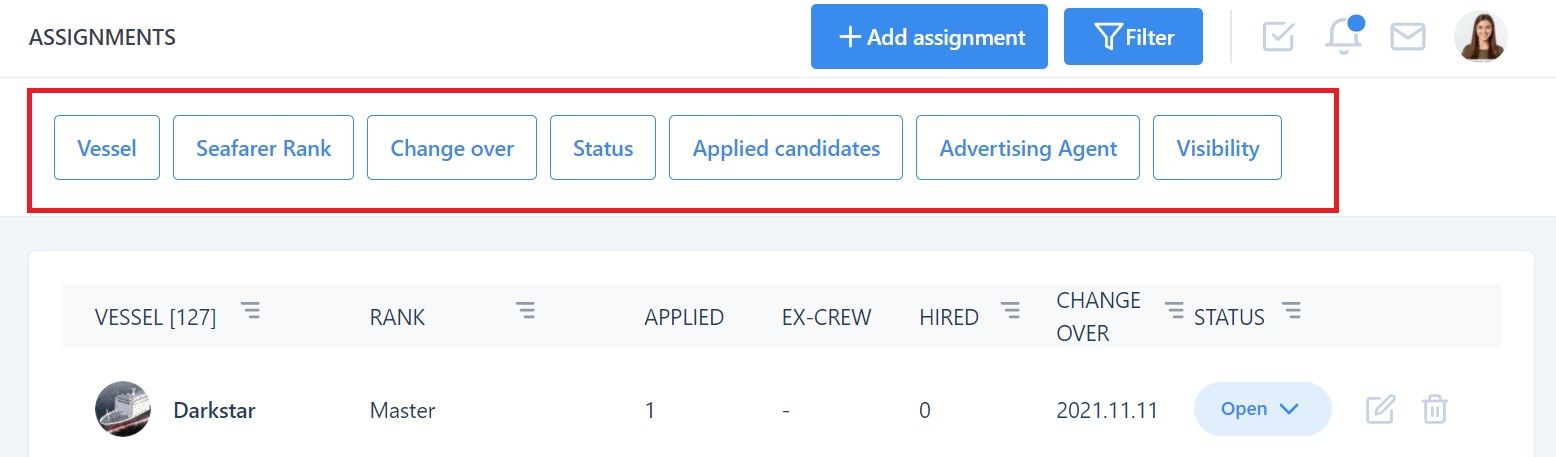Open the notifications bell

point(1344,36)
